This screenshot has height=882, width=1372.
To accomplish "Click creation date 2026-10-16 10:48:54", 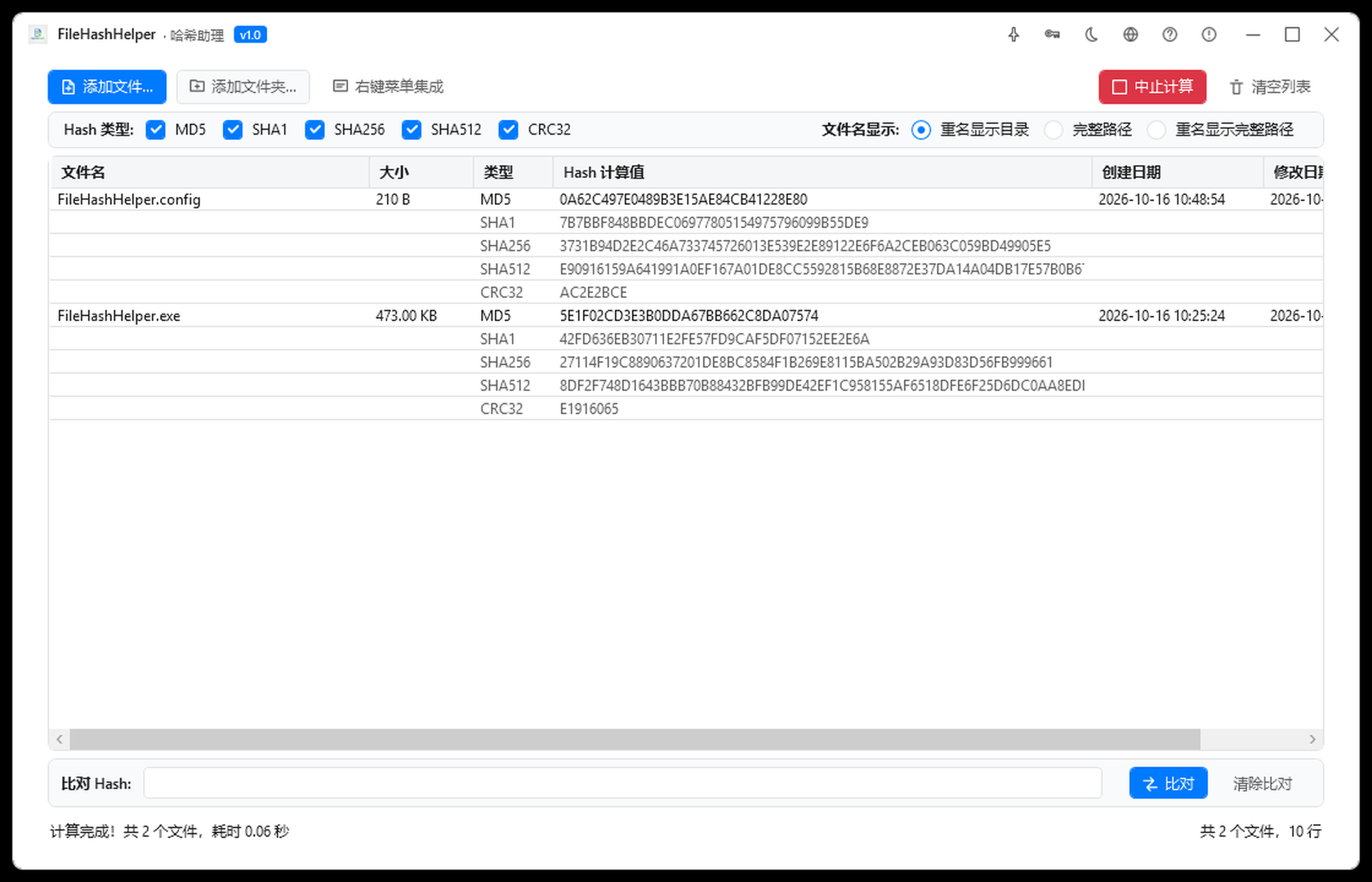I will [x=1161, y=199].
